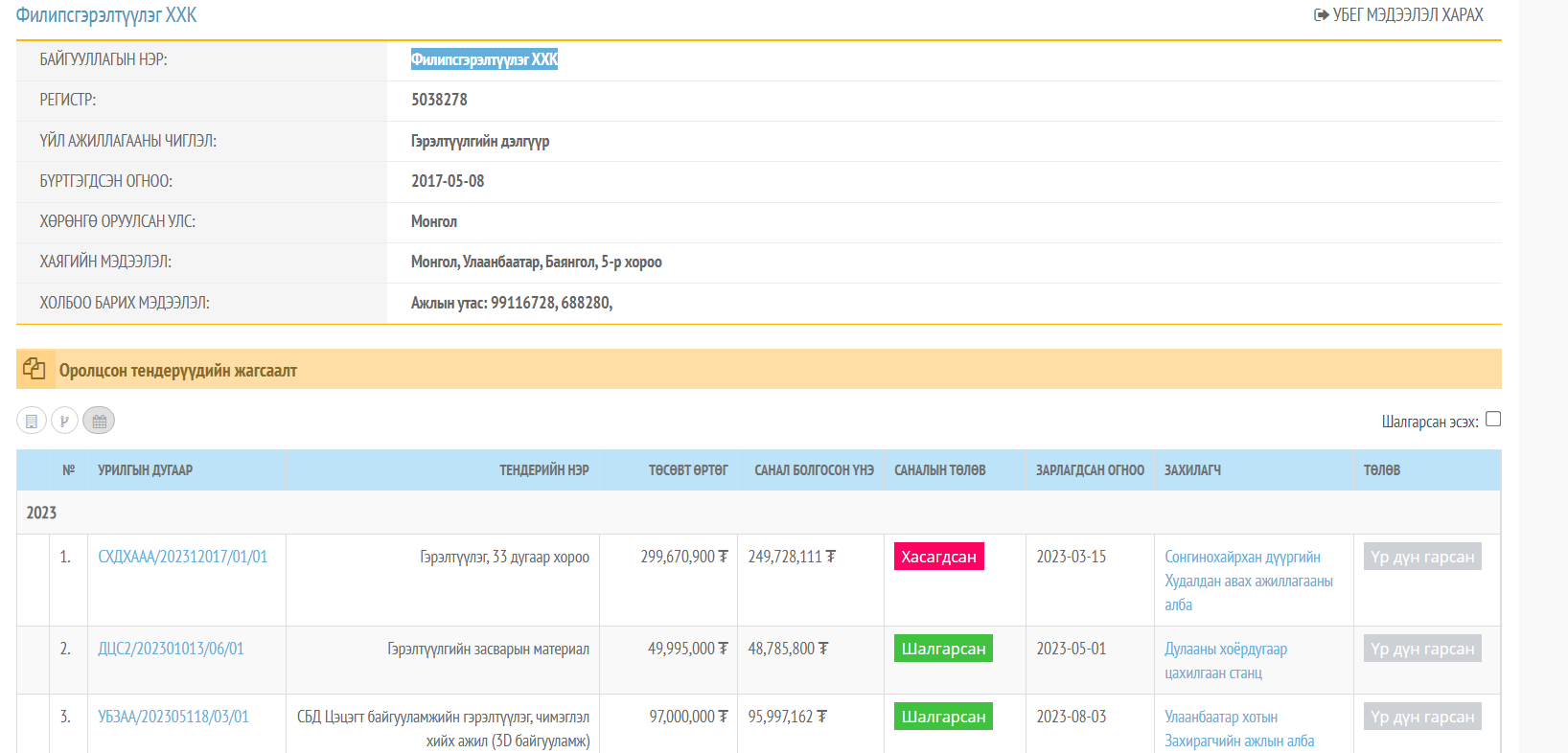
Task: Collapse the 2023 year group row
Action: 41,513
